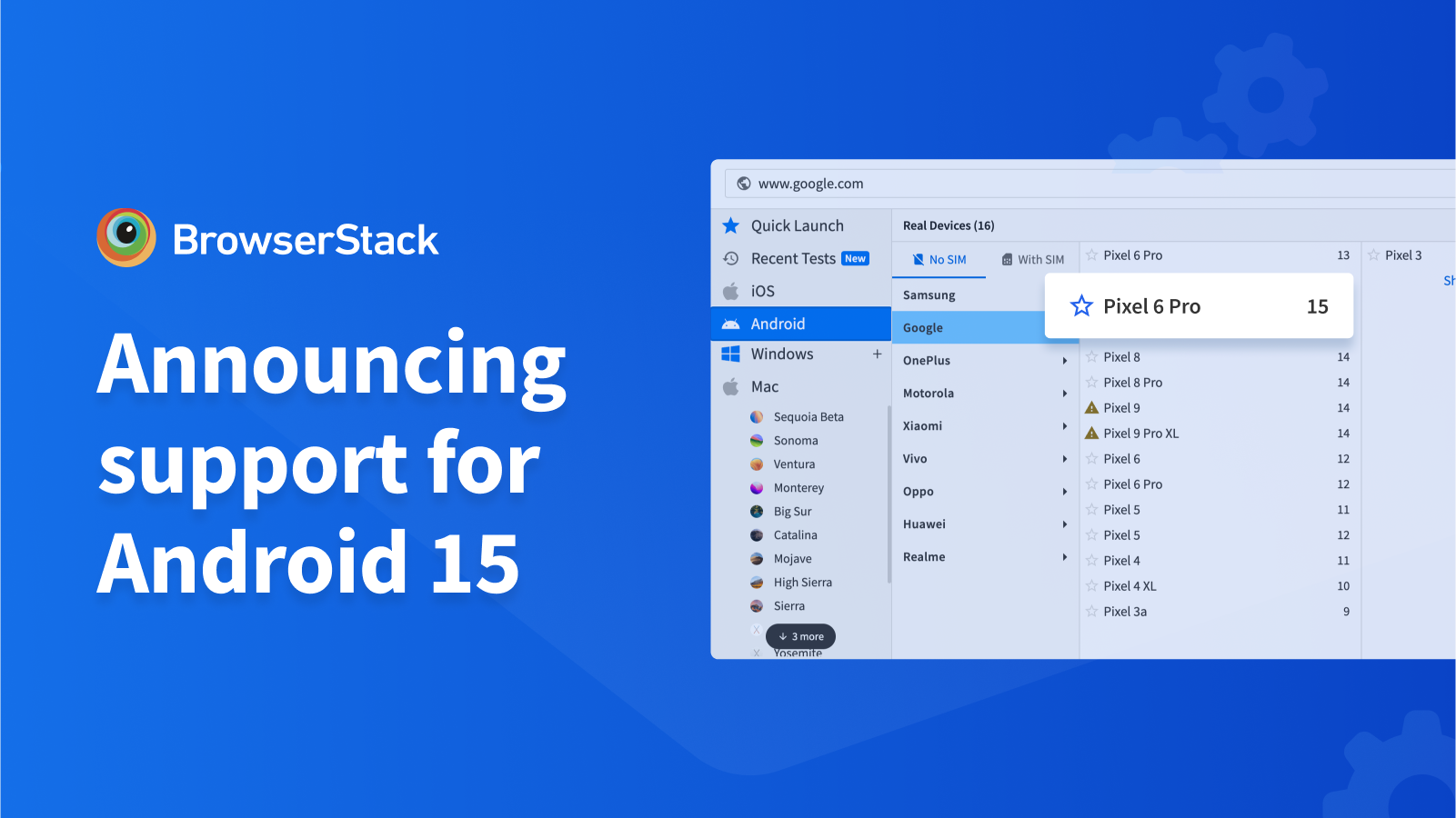Click the Quick Launch star icon
The width and height of the screenshot is (1456, 818).
pyautogui.click(x=730, y=225)
